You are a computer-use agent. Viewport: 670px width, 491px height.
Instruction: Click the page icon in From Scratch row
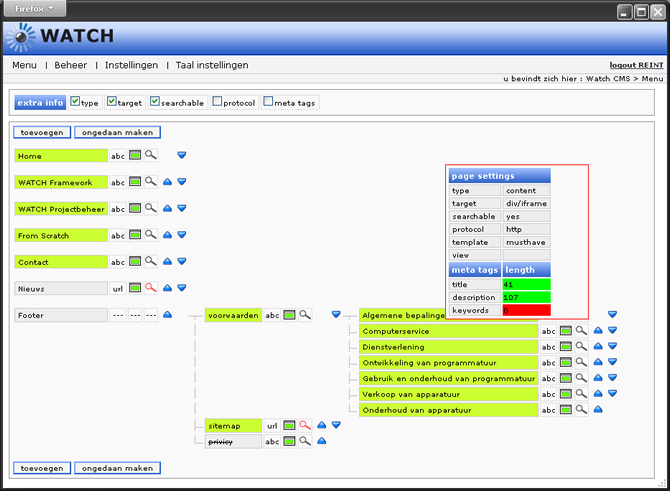tap(135, 235)
